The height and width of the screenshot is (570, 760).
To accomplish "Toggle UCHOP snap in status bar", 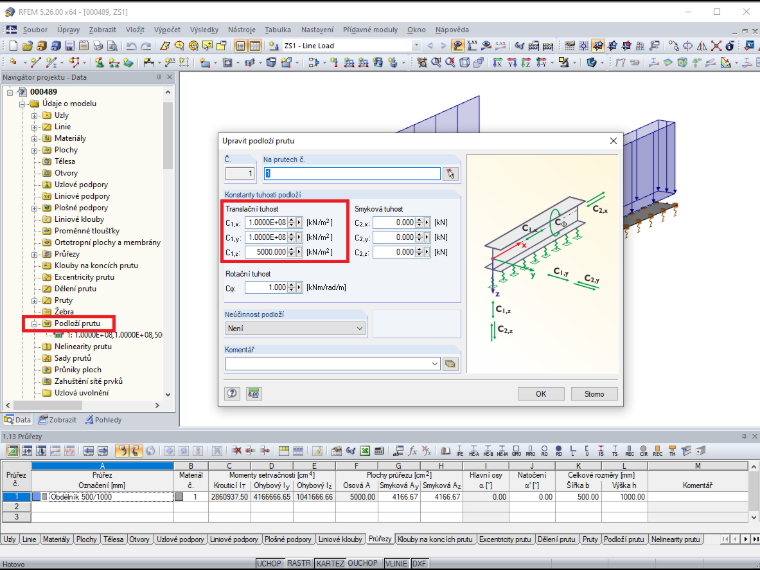I will [269, 563].
